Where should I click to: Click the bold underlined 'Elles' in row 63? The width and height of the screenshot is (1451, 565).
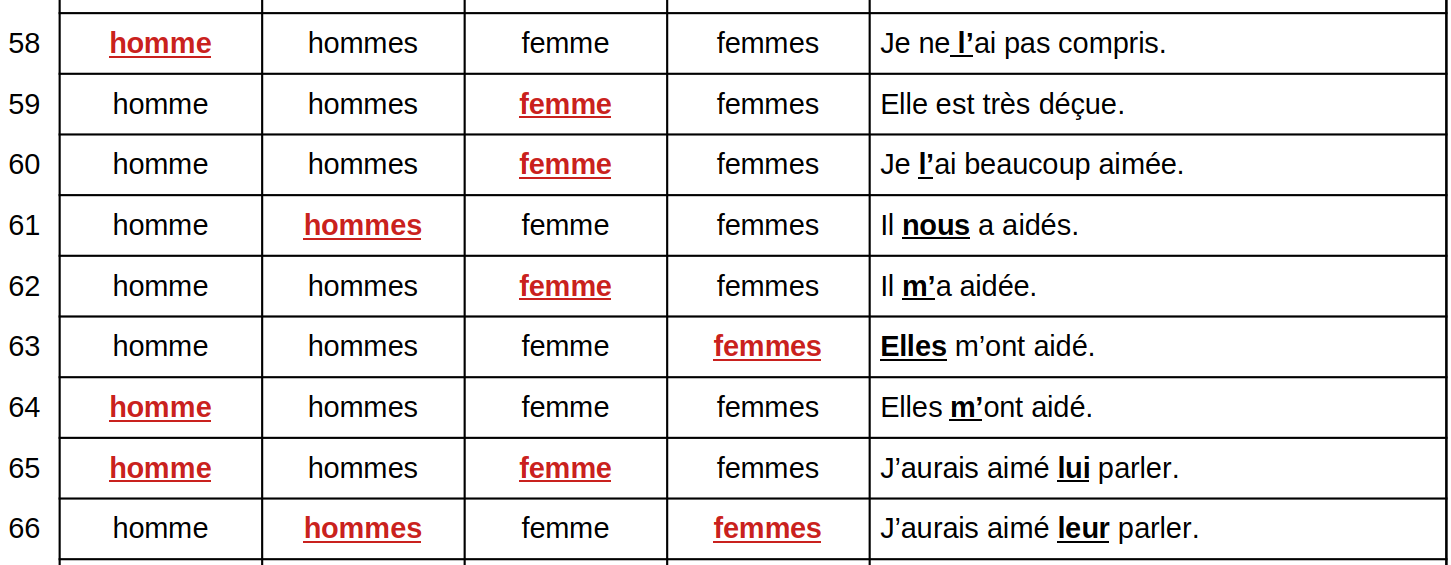[913, 347]
